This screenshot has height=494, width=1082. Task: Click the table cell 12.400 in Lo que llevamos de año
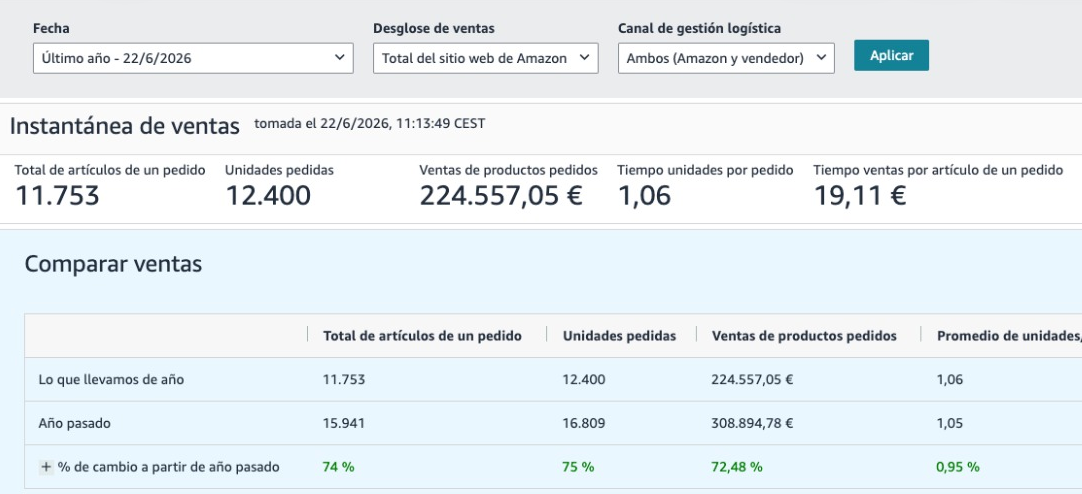[584, 379]
